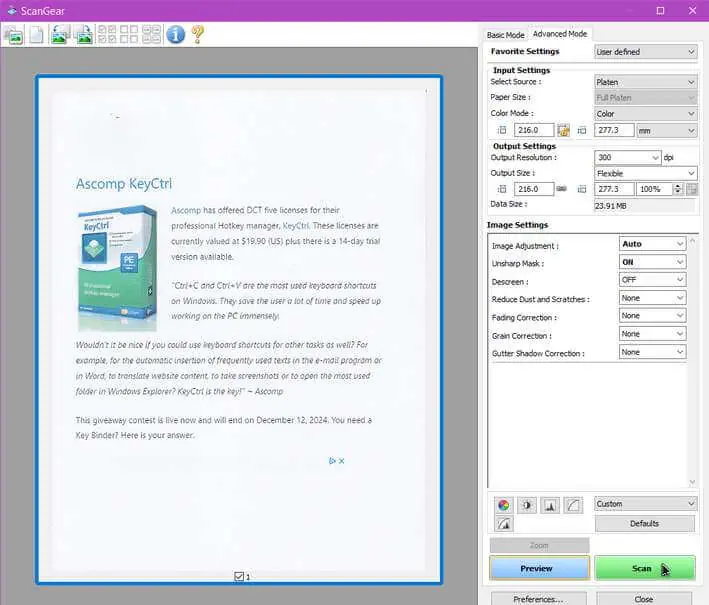Click the green Scan button
The height and width of the screenshot is (605, 709).
pos(645,568)
